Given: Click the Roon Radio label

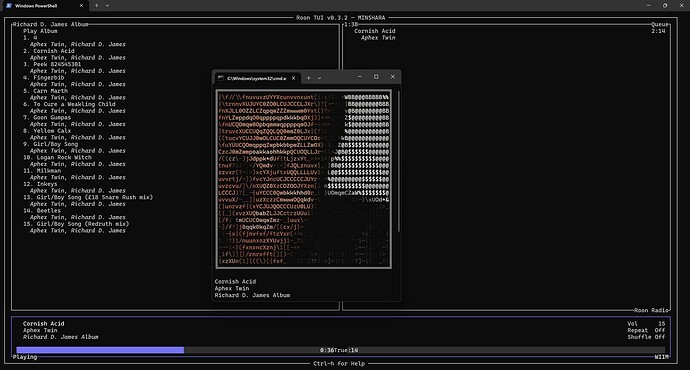Looking at the screenshot, I should point(651,310).
